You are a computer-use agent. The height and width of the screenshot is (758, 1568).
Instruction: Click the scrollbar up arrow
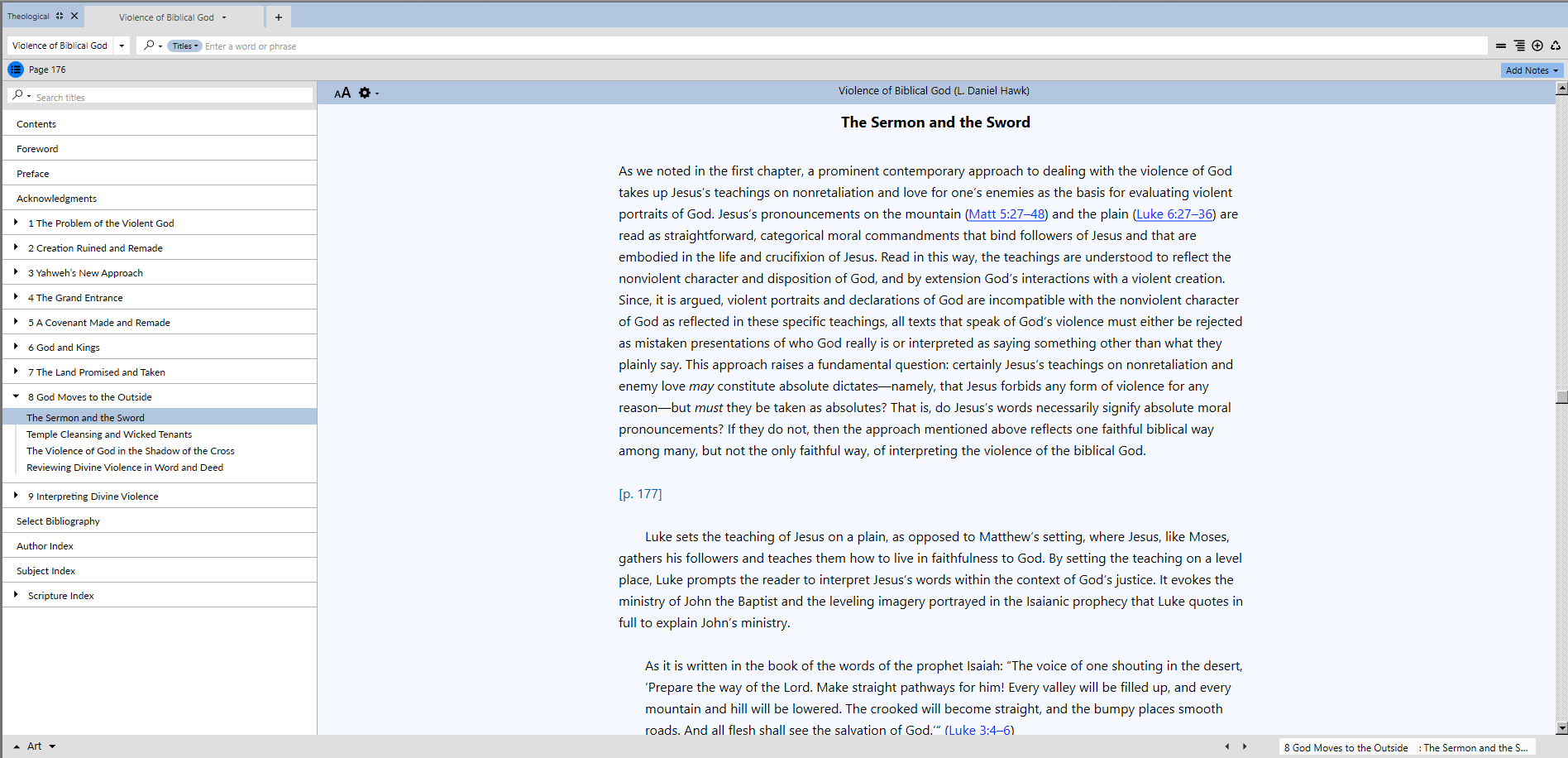tap(1561, 88)
